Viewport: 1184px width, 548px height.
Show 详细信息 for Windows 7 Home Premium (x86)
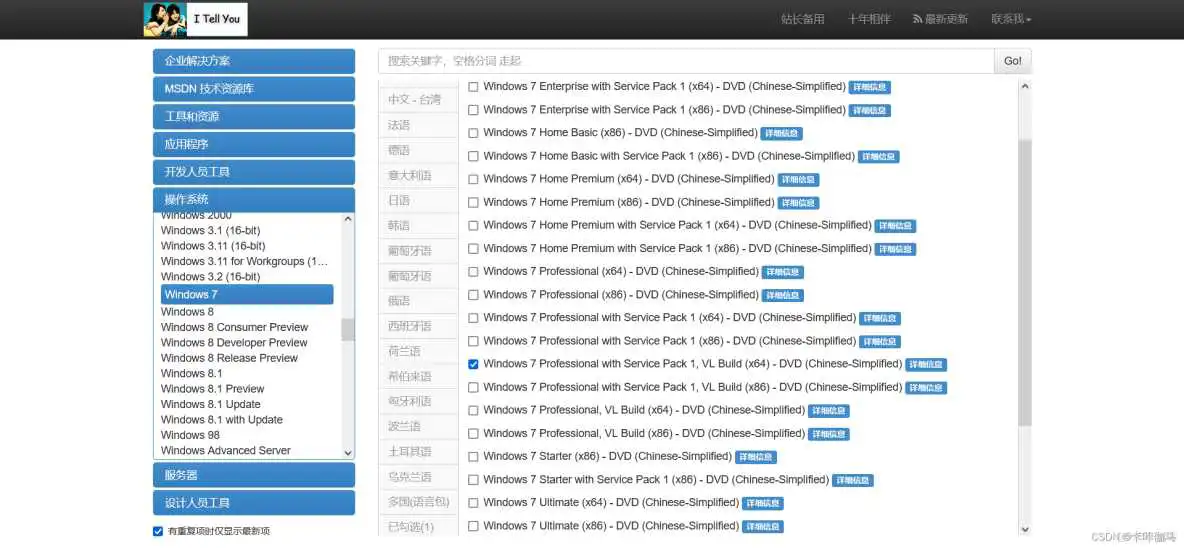(x=799, y=203)
